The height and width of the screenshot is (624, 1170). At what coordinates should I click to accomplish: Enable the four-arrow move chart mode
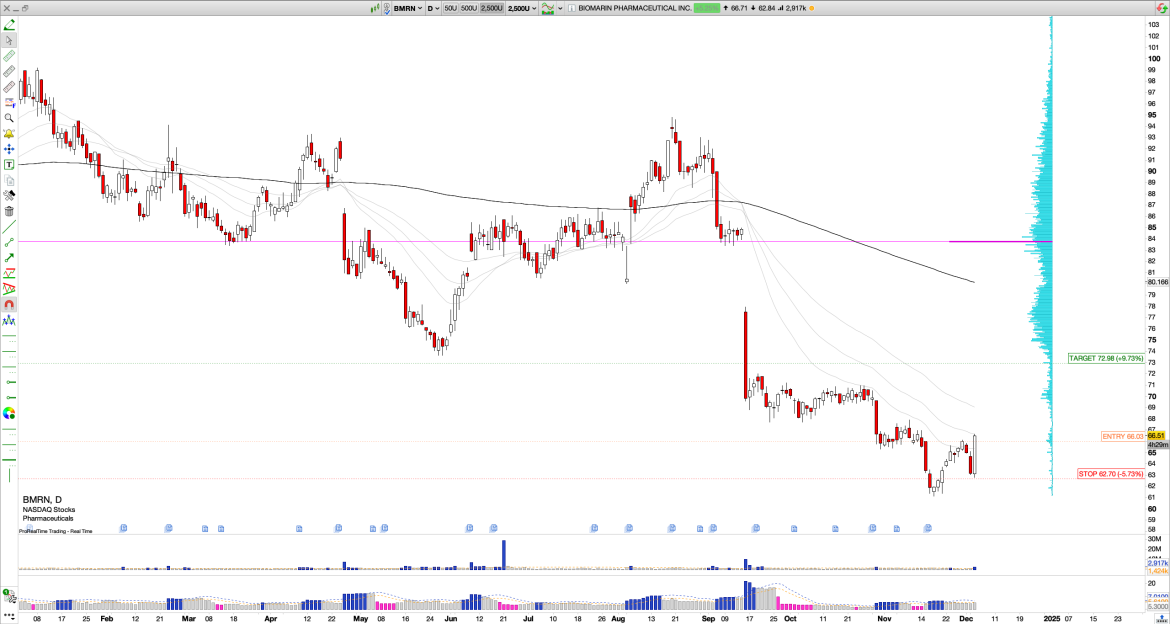(x=9, y=150)
